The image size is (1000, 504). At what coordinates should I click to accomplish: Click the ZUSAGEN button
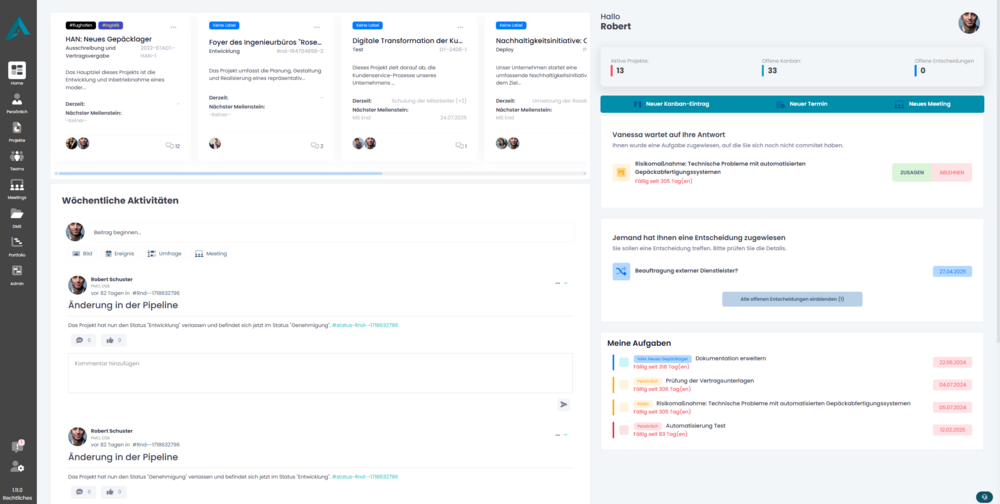[x=911, y=172]
